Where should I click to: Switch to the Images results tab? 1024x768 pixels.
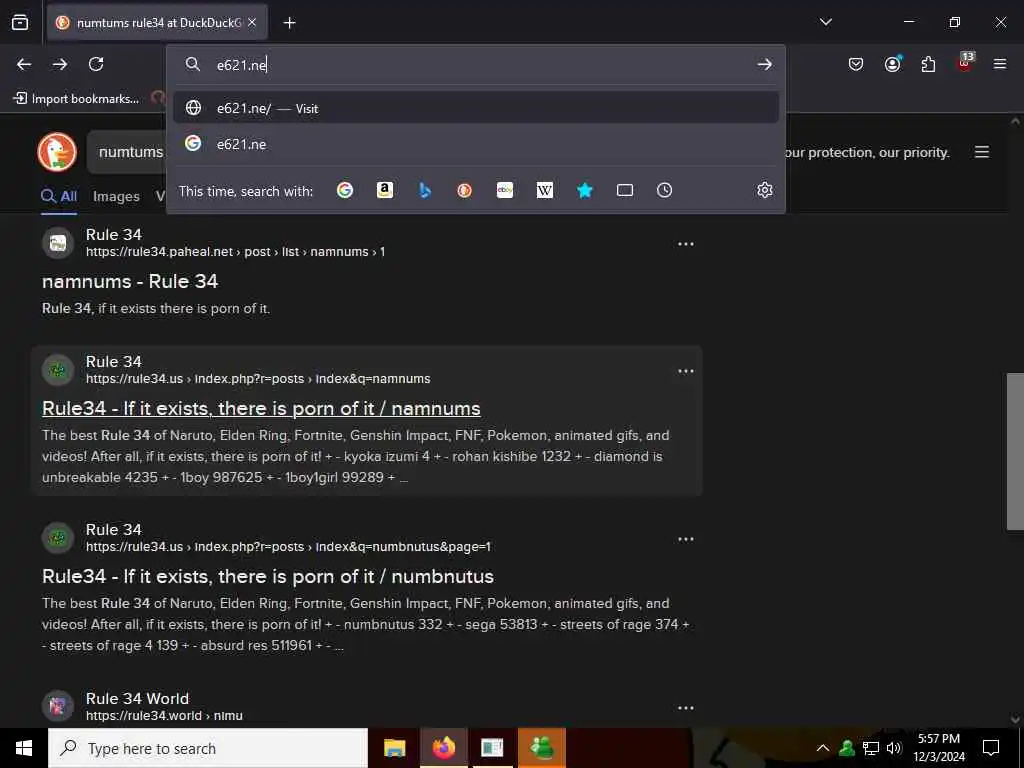pyautogui.click(x=116, y=196)
